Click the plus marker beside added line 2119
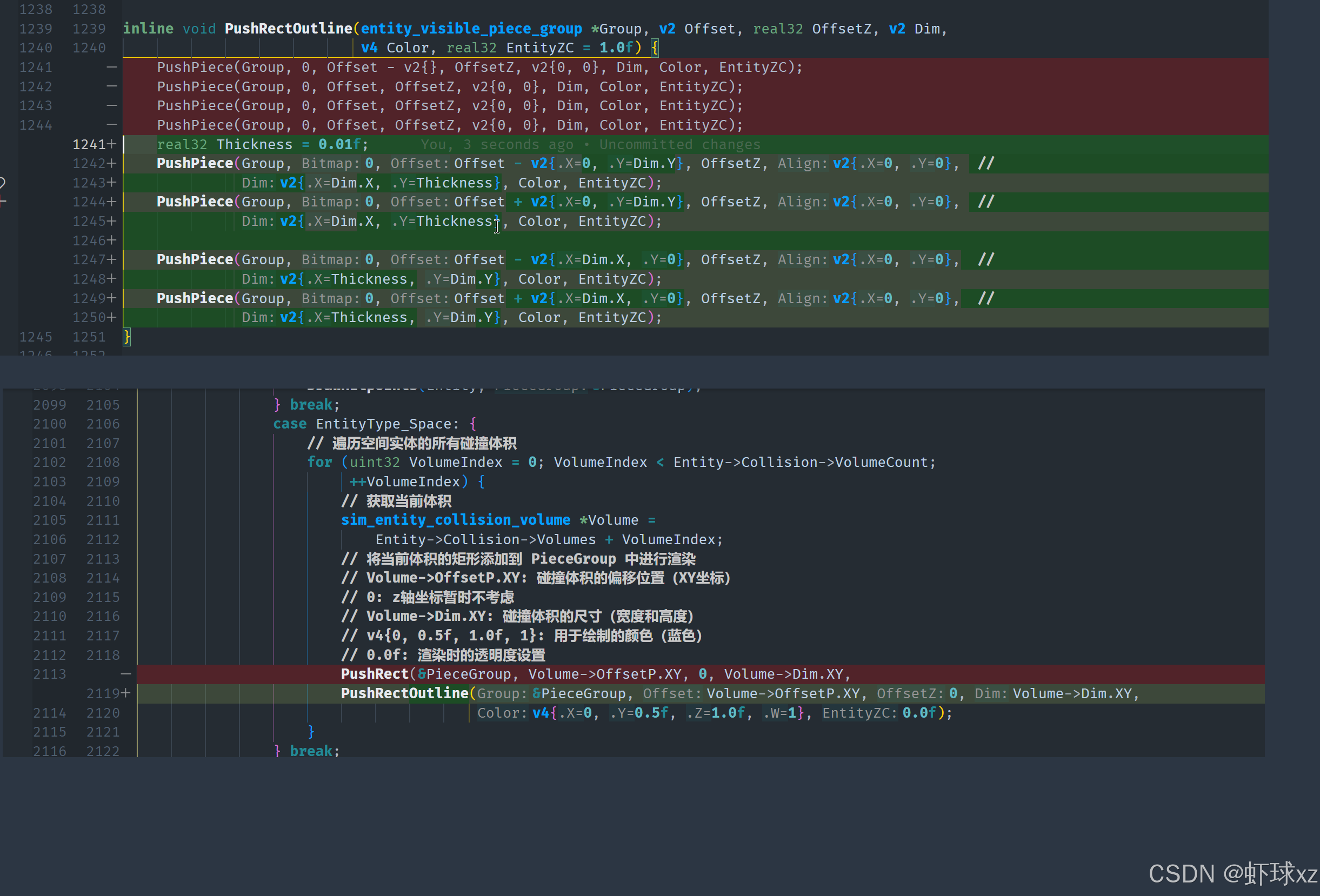This screenshot has width=1320, height=896. click(126, 693)
